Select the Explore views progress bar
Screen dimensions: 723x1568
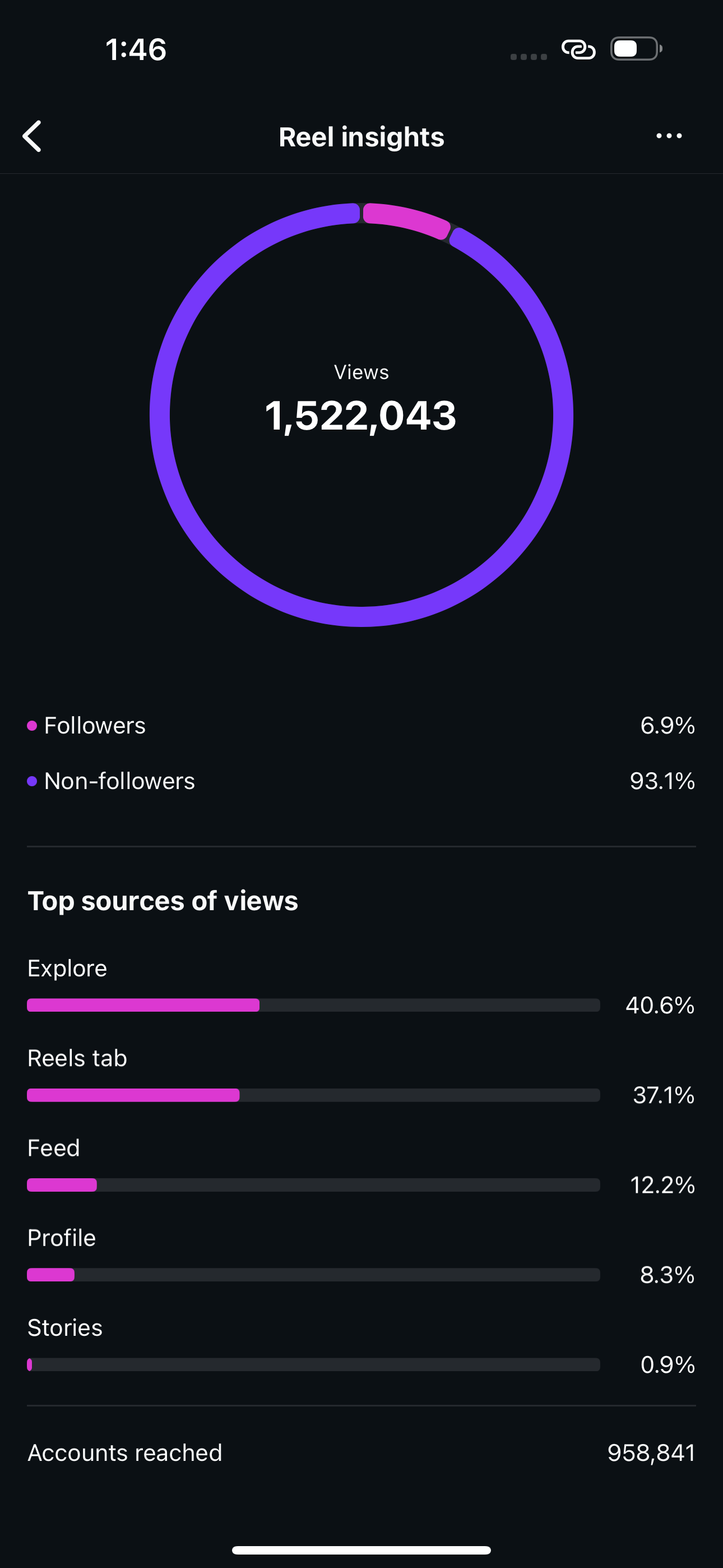pos(313,1005)
